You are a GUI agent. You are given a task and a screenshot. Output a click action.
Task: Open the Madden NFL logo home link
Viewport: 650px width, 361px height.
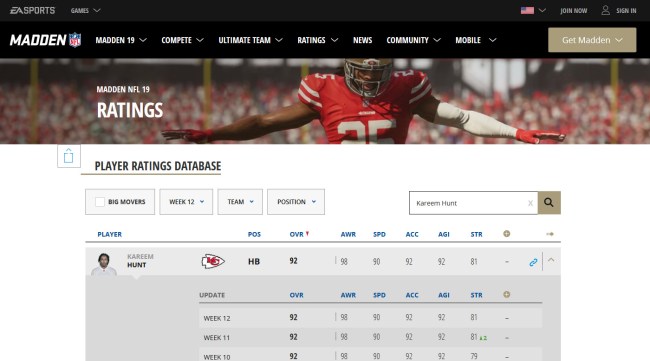(46, 40)
